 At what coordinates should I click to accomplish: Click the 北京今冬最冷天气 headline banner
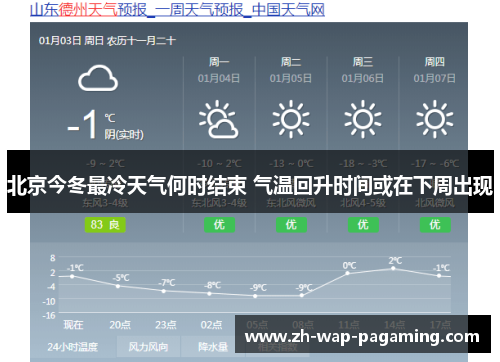point(250,182)
